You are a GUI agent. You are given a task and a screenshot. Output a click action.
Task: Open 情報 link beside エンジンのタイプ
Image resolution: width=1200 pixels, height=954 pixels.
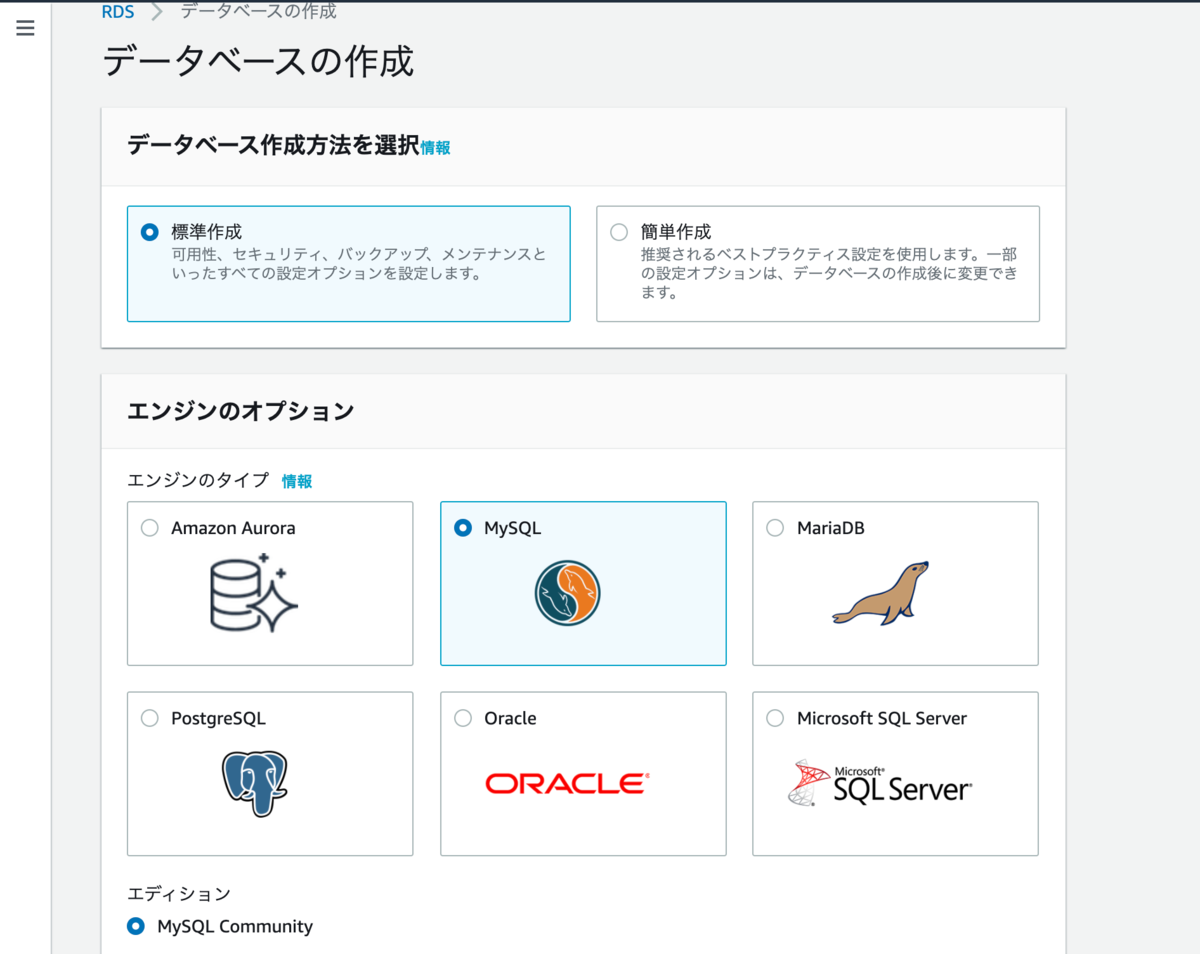point(297,481)
